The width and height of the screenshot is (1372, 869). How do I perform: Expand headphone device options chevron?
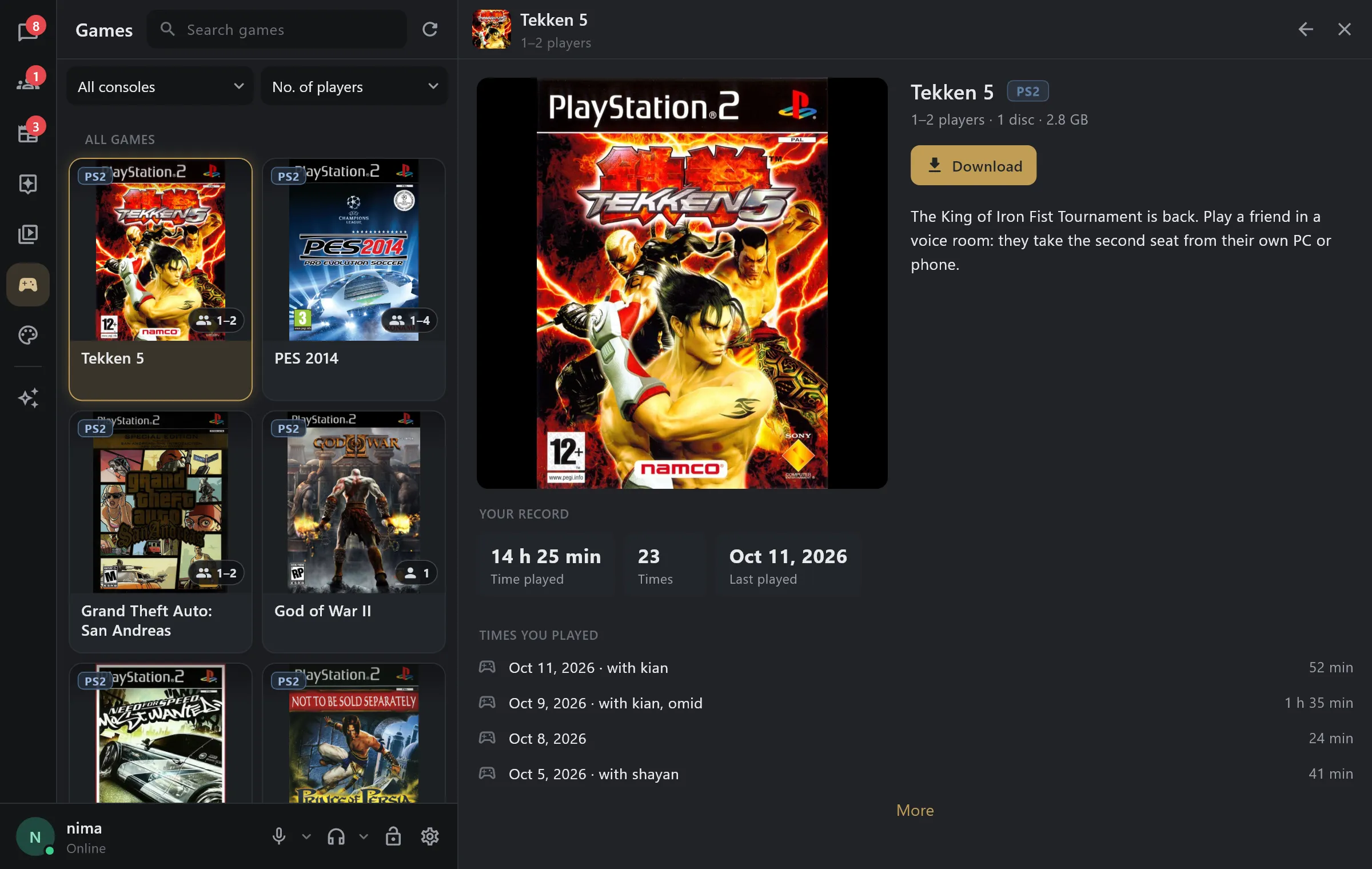[364, 836]
